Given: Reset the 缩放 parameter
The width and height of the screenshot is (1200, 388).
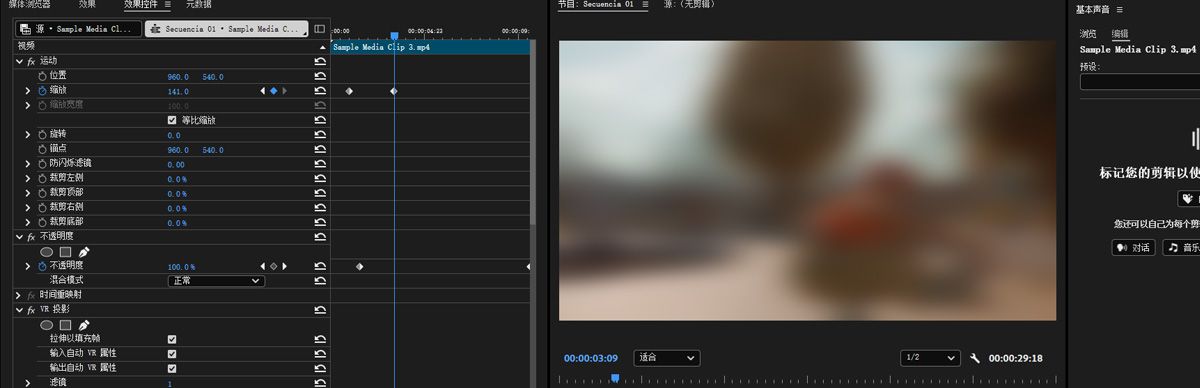Looking at the screenshot, I should (x=320, y=91).
